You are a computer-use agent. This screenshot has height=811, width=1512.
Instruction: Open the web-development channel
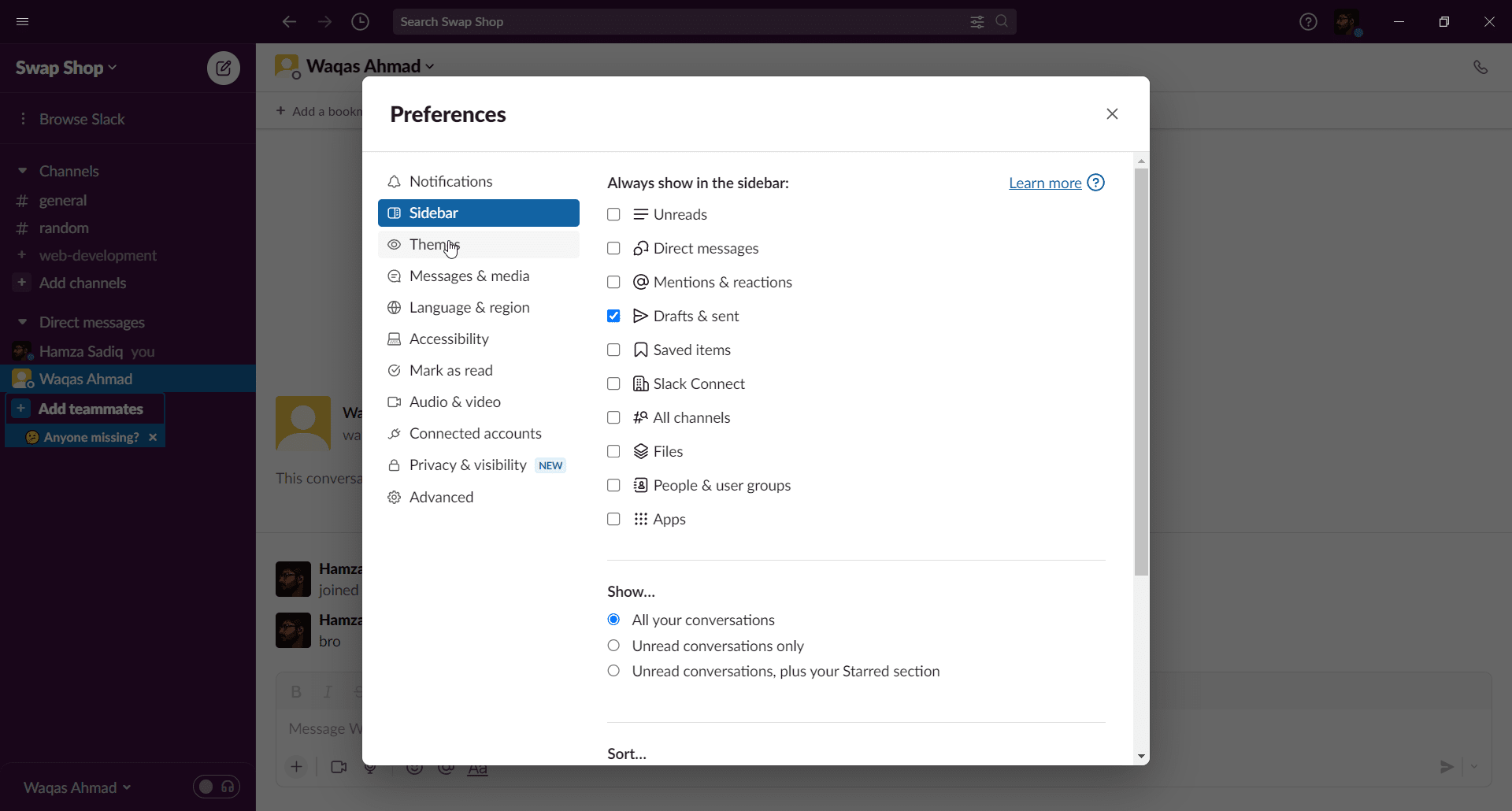coord(128,255)
